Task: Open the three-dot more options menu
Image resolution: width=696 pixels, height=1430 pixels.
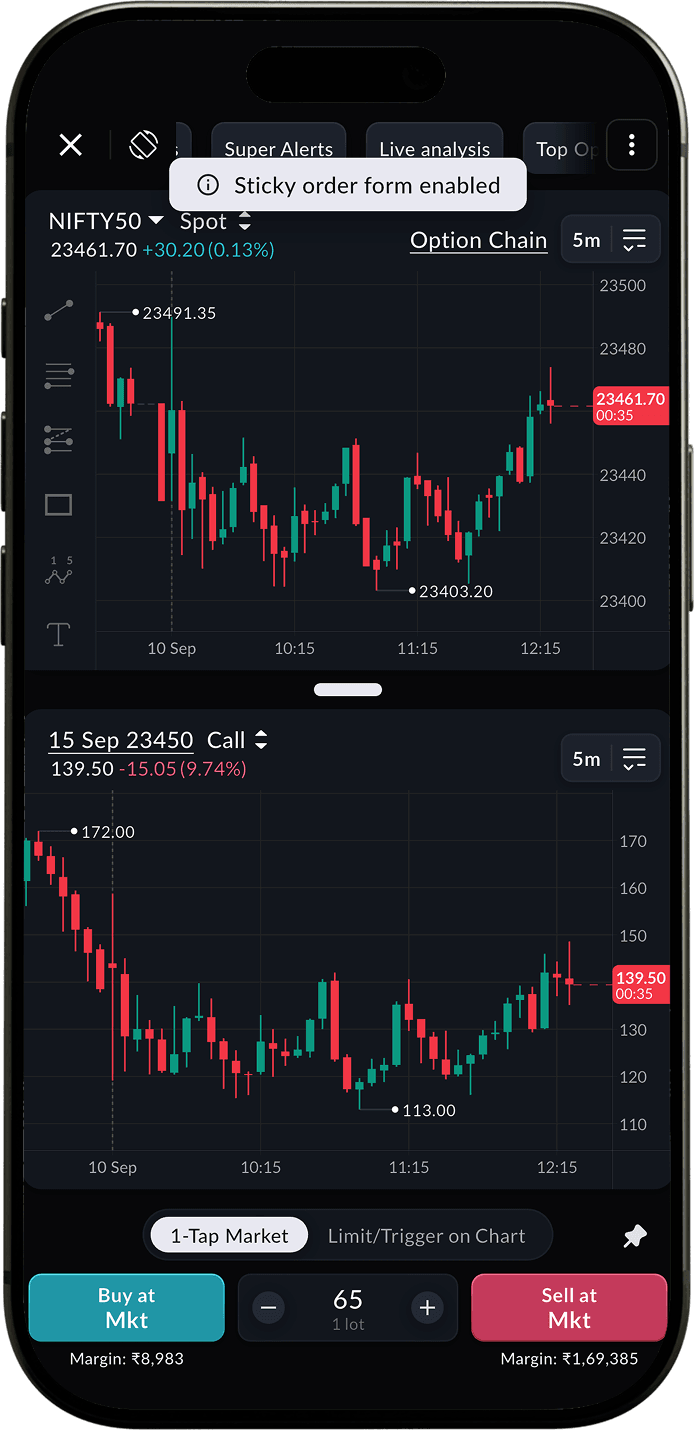Action: [631, 146]
